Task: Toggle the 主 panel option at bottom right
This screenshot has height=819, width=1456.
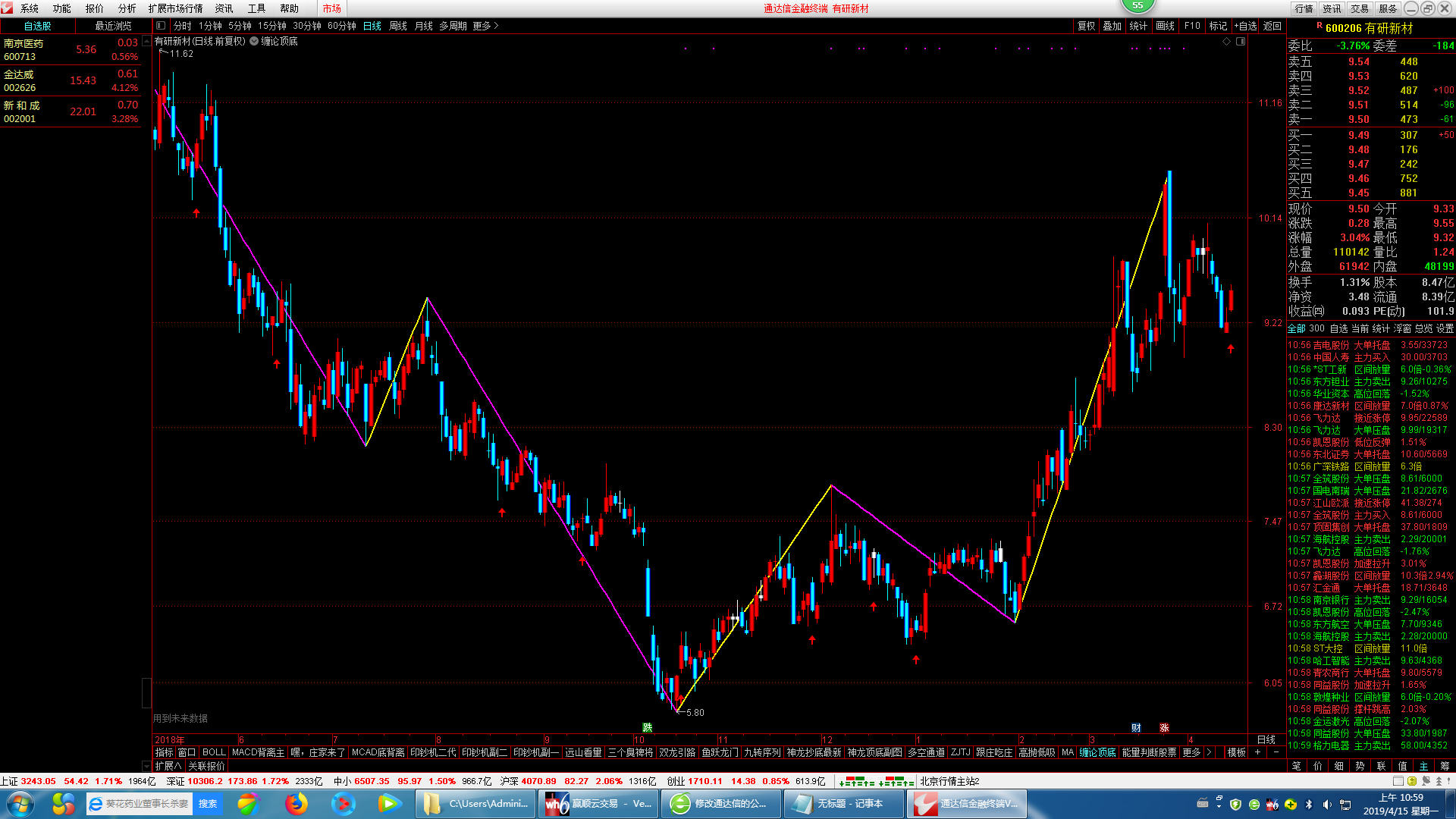Action: point(1423,766)
